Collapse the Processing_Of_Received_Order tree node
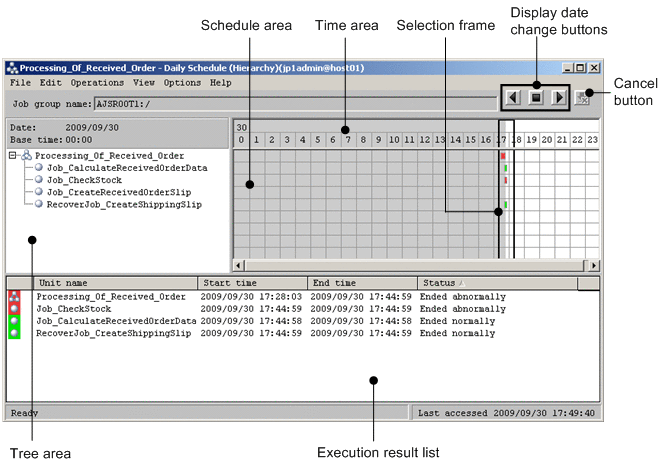Image resolution: width=665 pixels, height=465 pixels. (x=11, y=156)
